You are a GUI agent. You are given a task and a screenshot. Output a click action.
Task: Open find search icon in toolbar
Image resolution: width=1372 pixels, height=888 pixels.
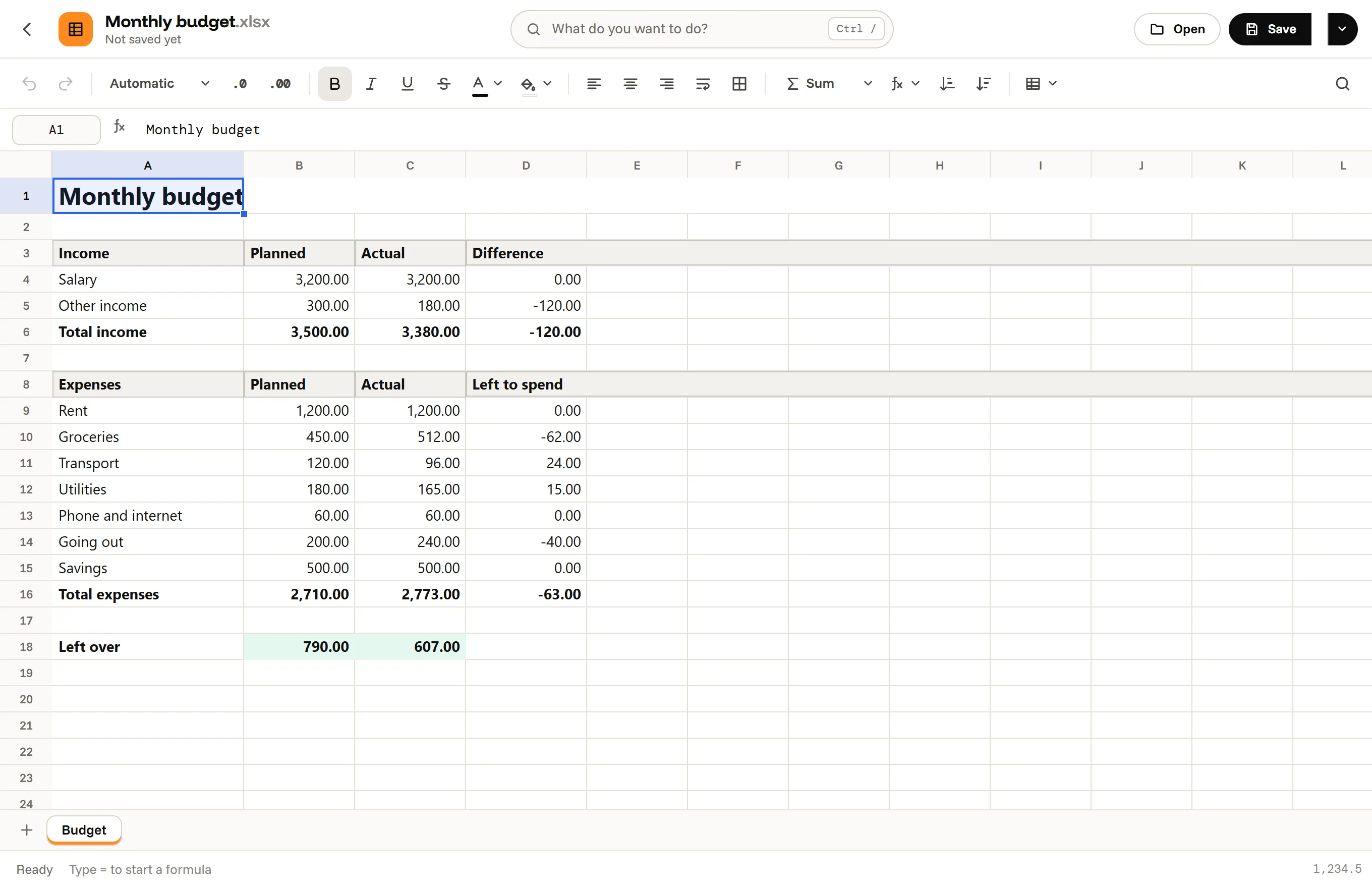[1343, 84]
